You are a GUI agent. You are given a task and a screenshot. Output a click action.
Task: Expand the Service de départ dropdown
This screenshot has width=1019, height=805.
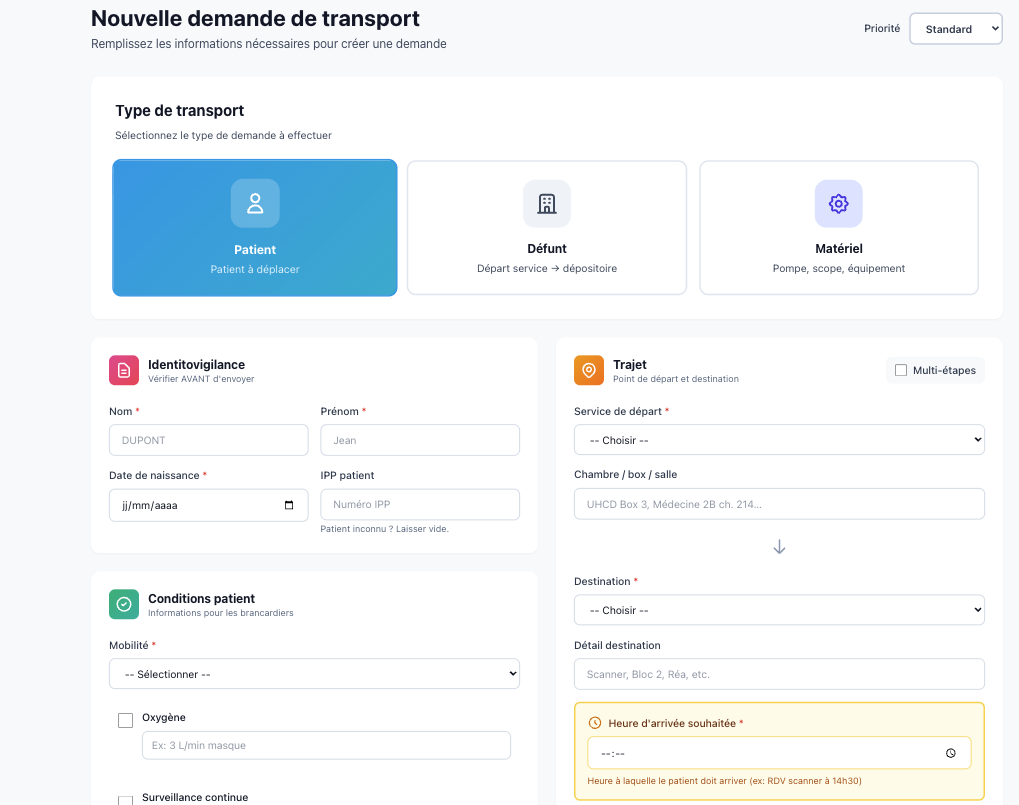pyautogui.click(x=778, y=439)
